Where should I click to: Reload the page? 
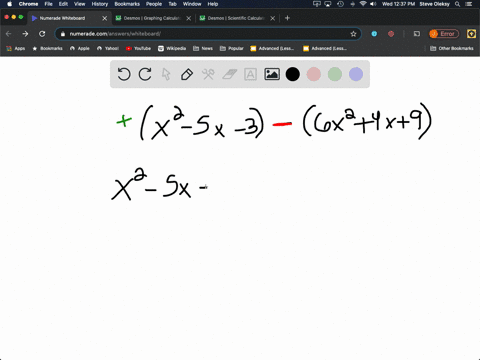tap(42, 34)
